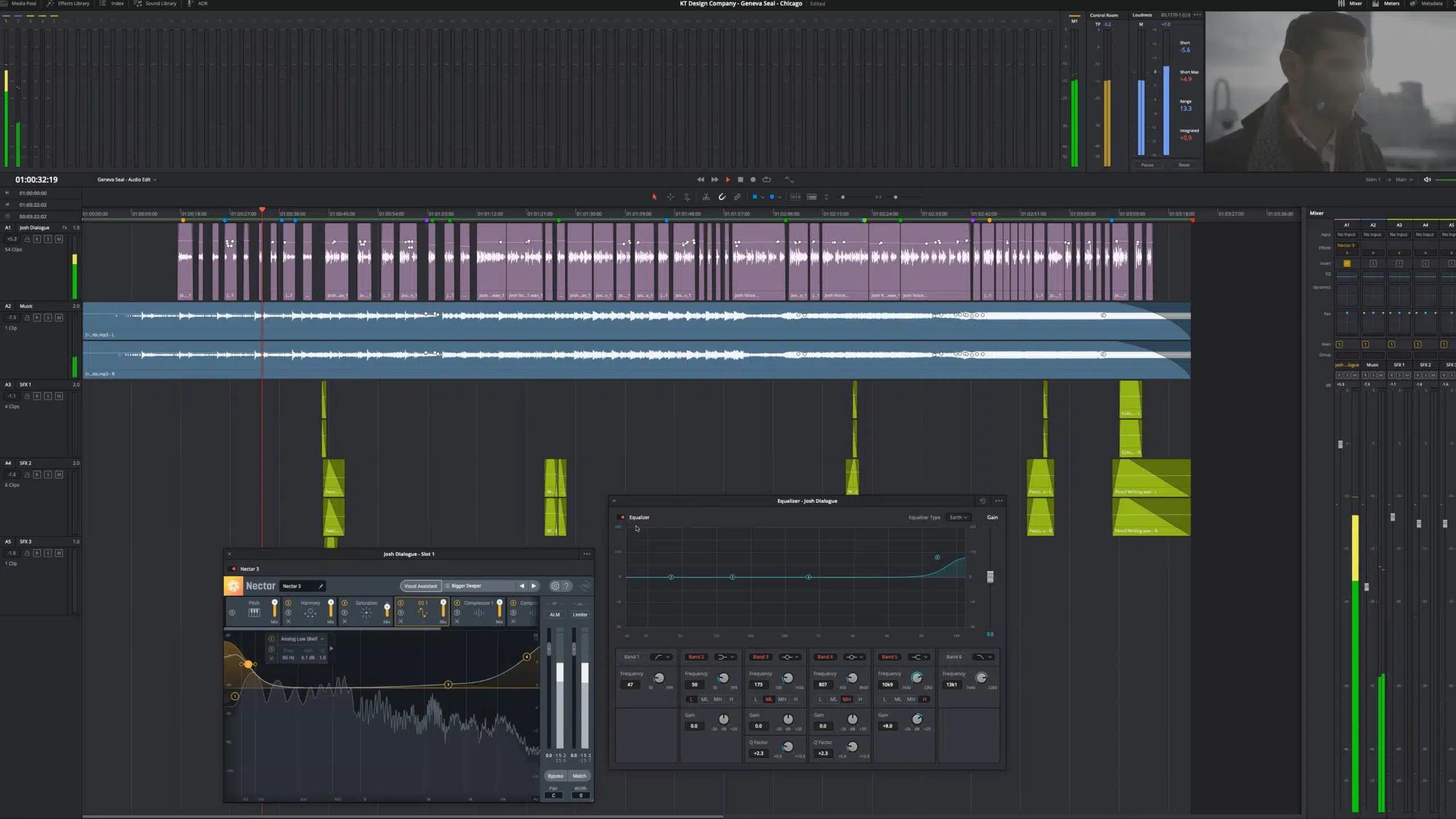This screenshot has width=1456, height=819.
Task: Open Band 6 filter shape dropdown
Action: pos(984,657)
